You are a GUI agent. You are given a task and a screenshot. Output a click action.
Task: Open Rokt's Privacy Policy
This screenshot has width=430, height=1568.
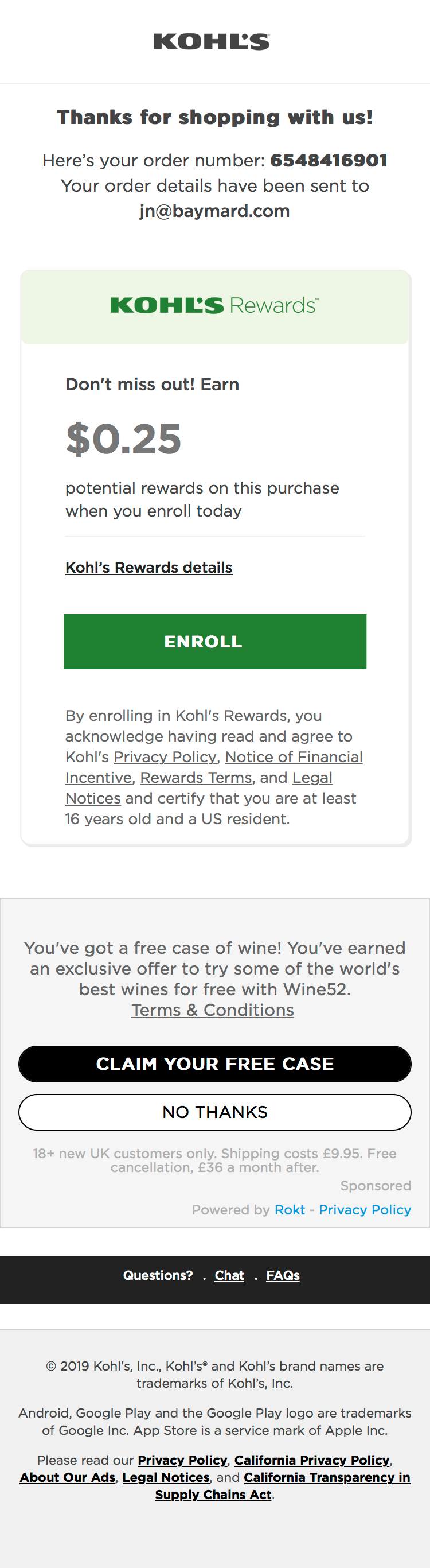(x=365, y=1210)
